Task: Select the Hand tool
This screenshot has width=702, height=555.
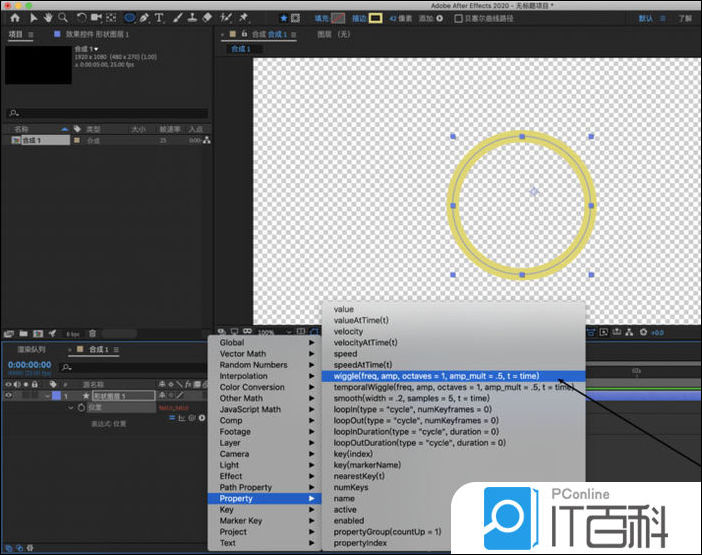Action: (x=46, y=17)
